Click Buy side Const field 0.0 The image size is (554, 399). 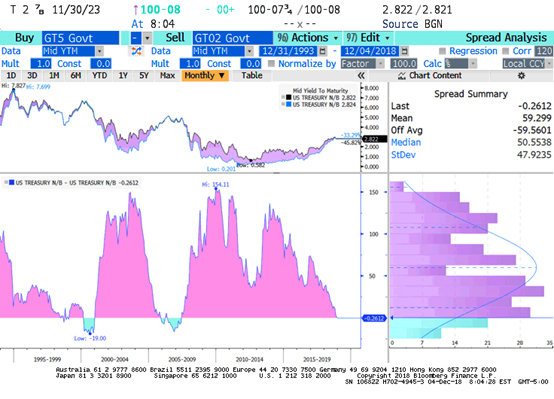[101, 64]
